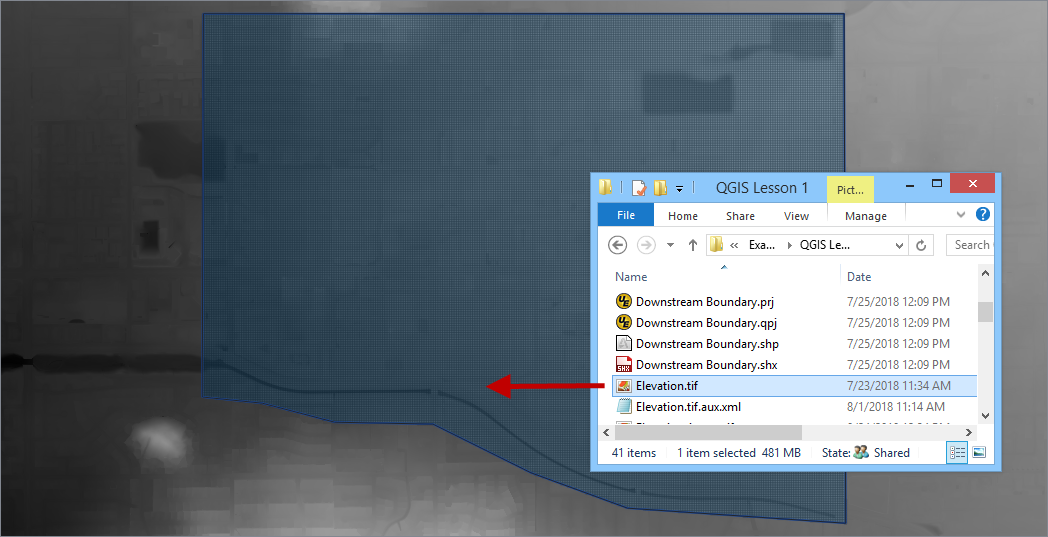
Task: Switch to Details view layout
Action: [x=957, y=453]
